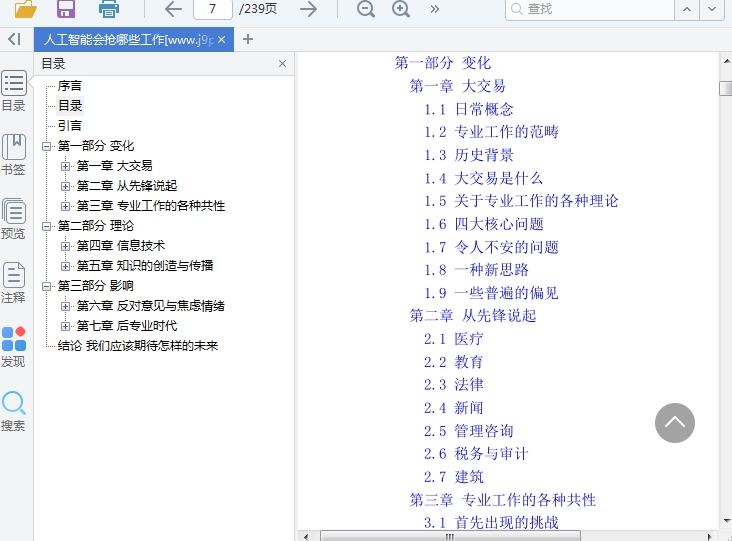Select 引言 in outline tree

tap(70, 126)
